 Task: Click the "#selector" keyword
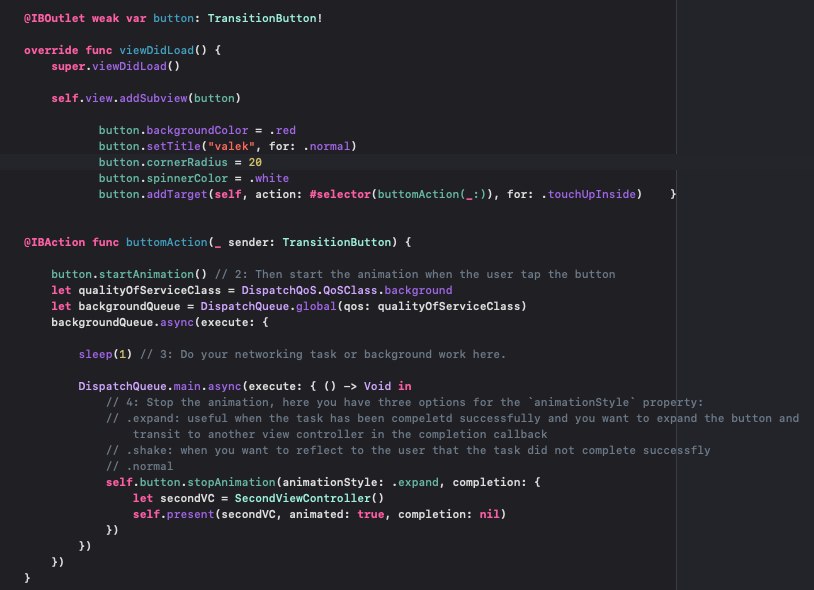click(340, 195)
